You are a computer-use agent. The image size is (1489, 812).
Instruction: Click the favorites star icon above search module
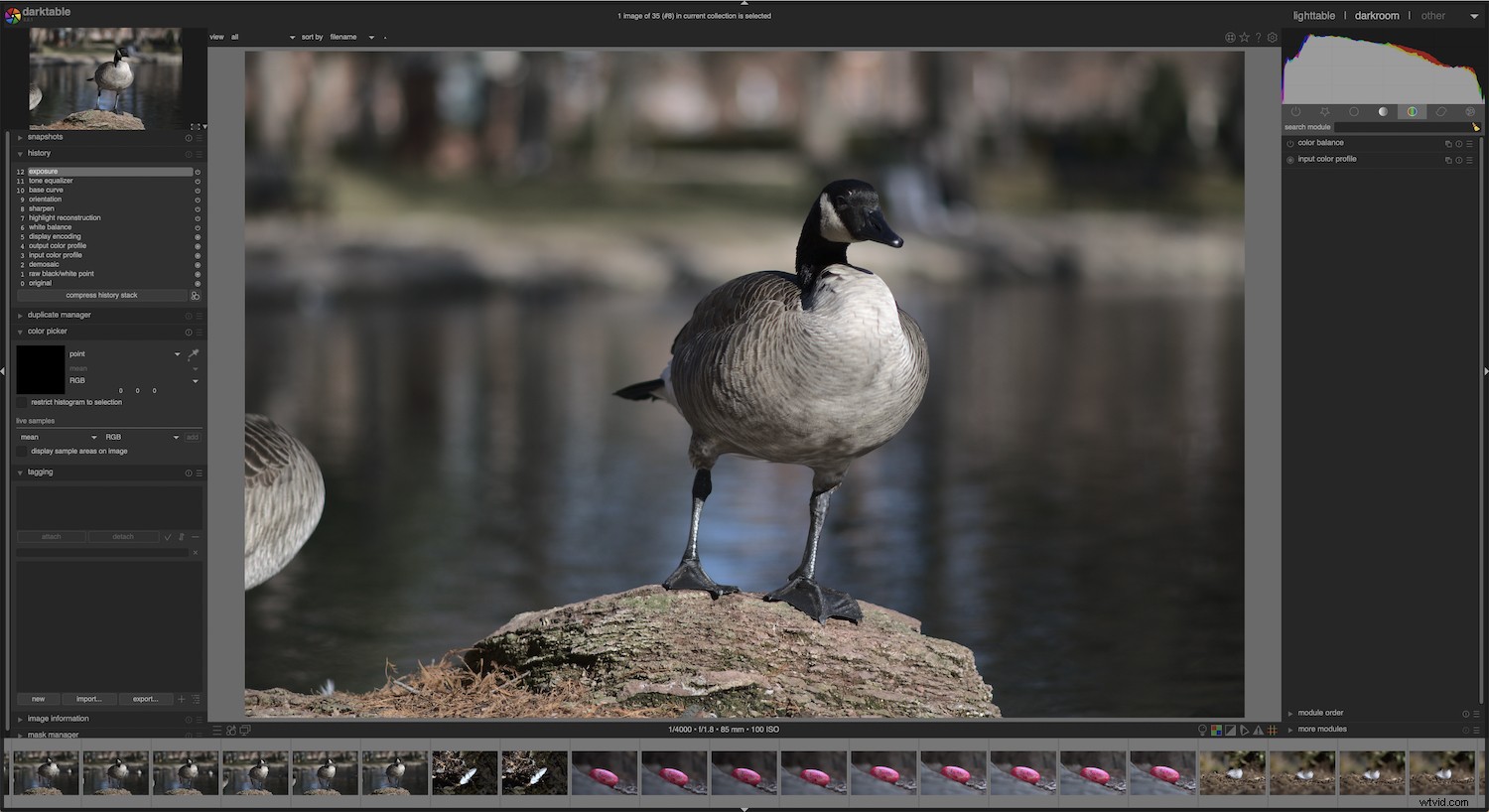coord(1325,111)
